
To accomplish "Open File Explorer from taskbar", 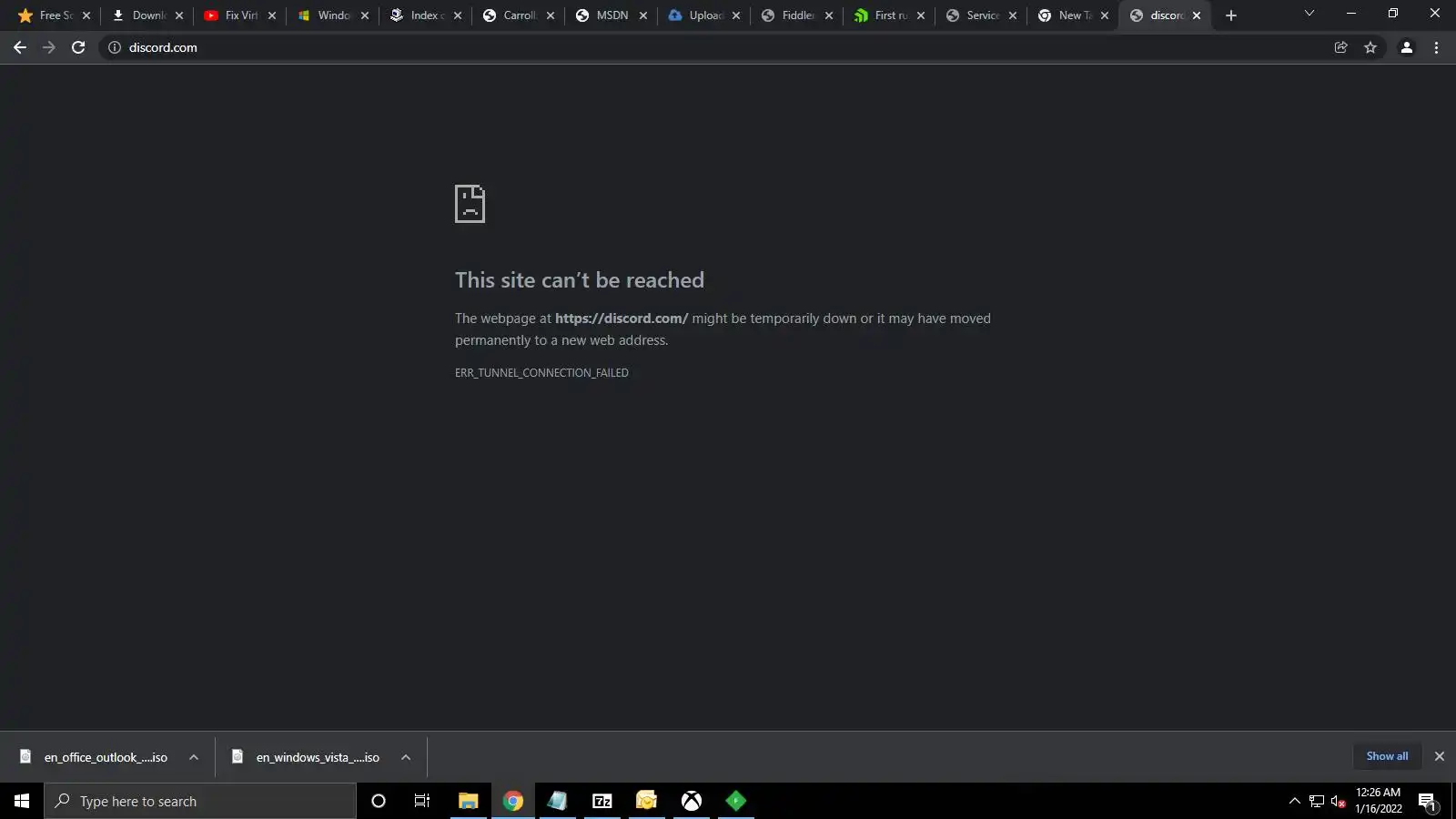I will (469, 801).
